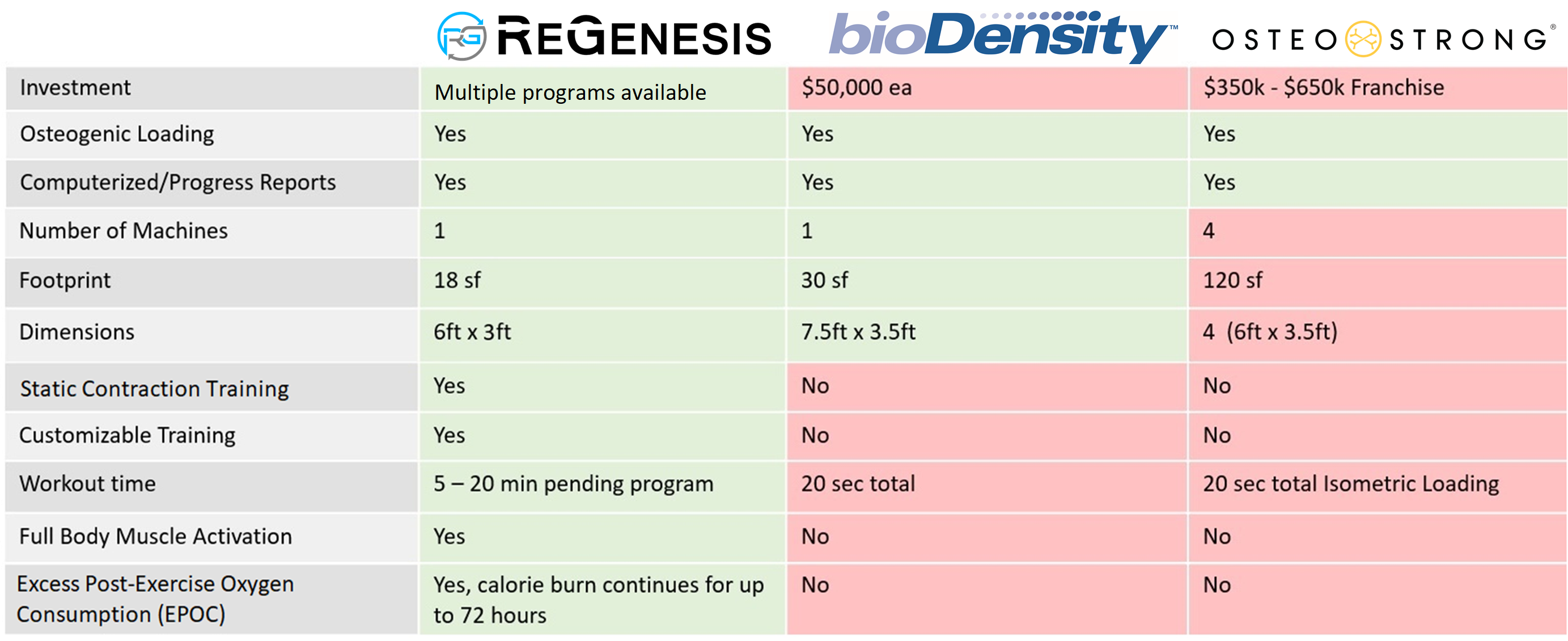Select '5 – 20 min pending program' cell
This screenshot has height=641, width=1568.
point(573,484)
